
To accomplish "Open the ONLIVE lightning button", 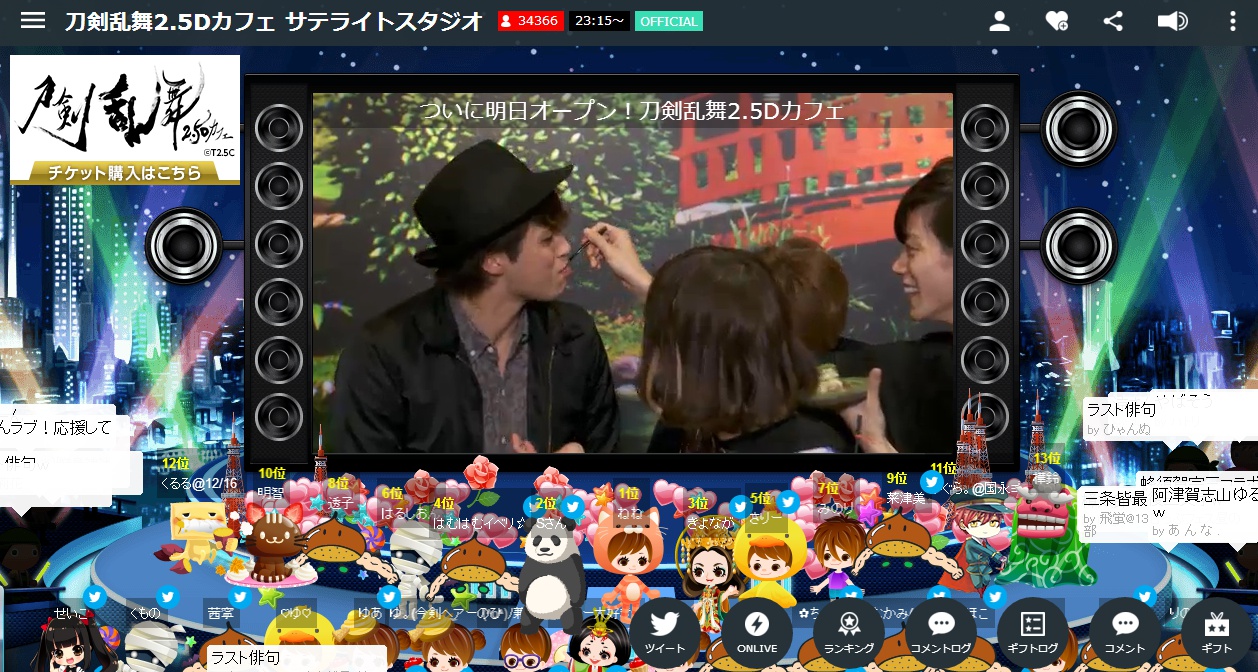I will 757,633.
